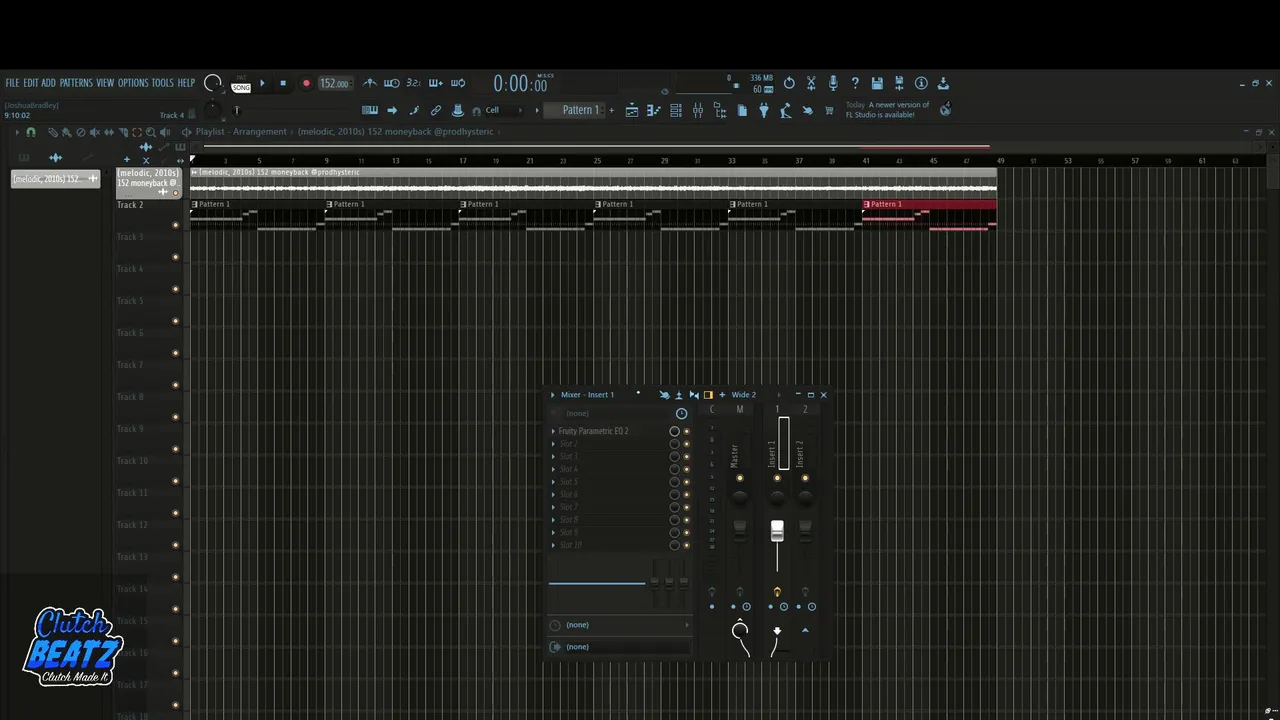The height and width of the screenshot is (720, 1280).
Task: Save the project with disk icon
Action: coord(877,83)
